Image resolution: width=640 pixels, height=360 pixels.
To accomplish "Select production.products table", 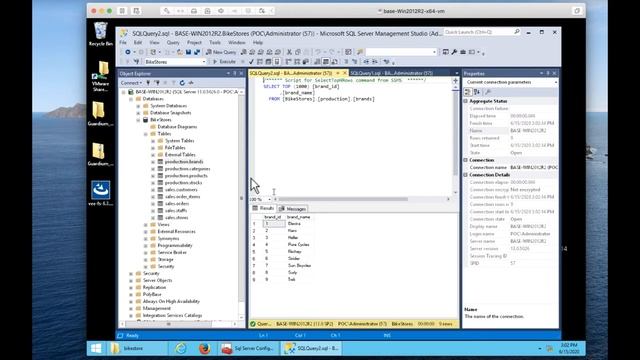I will (x=186, y=176).
